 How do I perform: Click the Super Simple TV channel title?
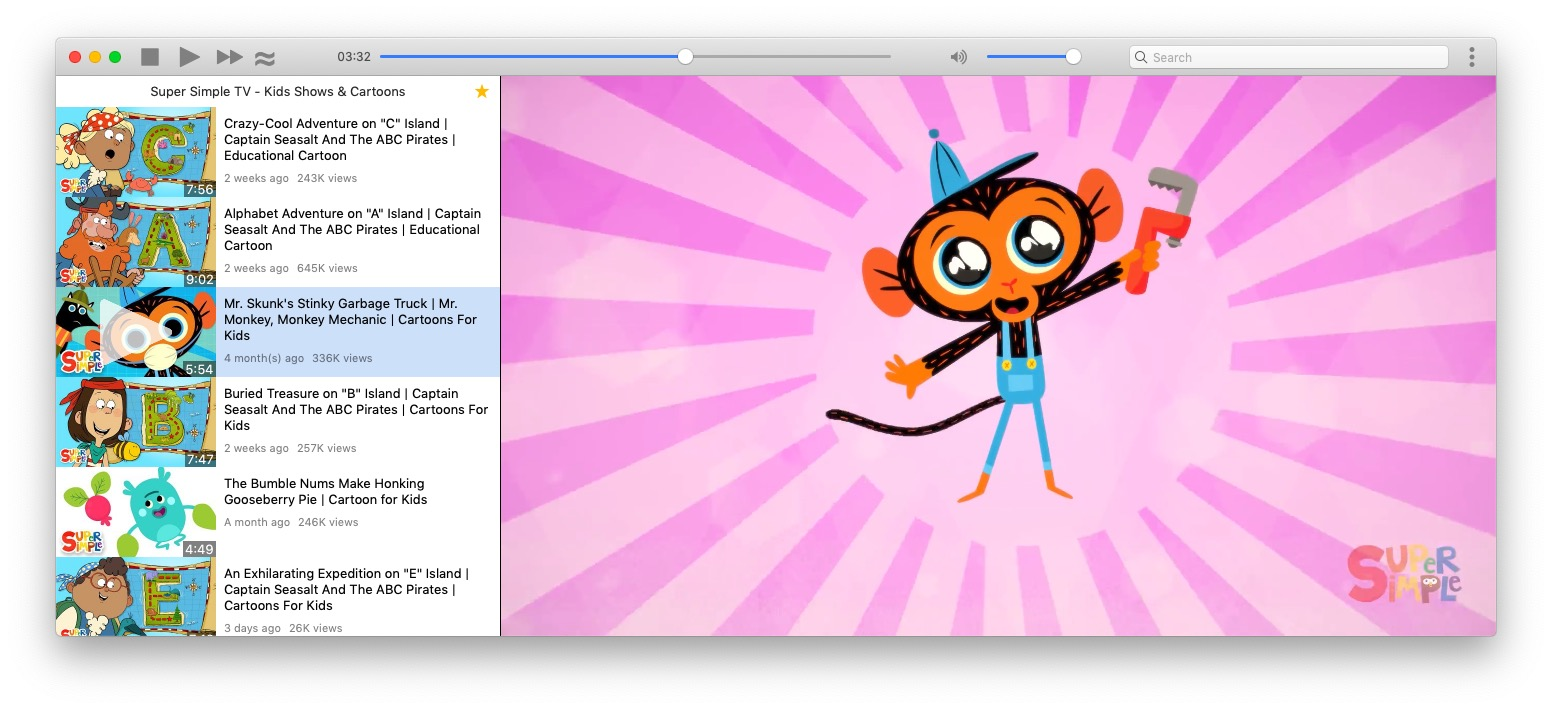click(278, 92)
